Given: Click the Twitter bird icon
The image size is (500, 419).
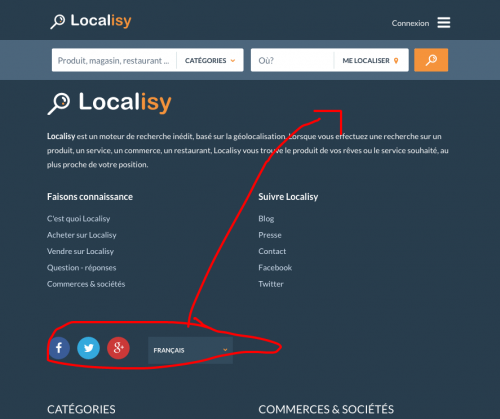Looking at the screenshot, I should click(x=88, y=348).
